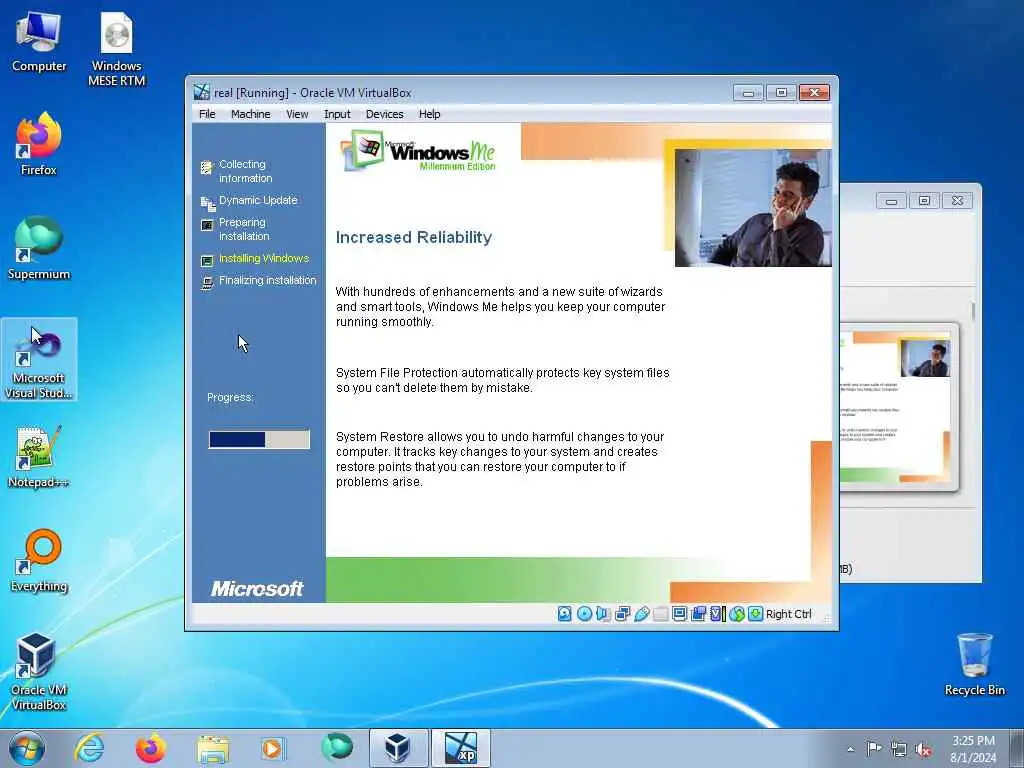Click the 'Finalizing installation' setup step

point(259,281)
